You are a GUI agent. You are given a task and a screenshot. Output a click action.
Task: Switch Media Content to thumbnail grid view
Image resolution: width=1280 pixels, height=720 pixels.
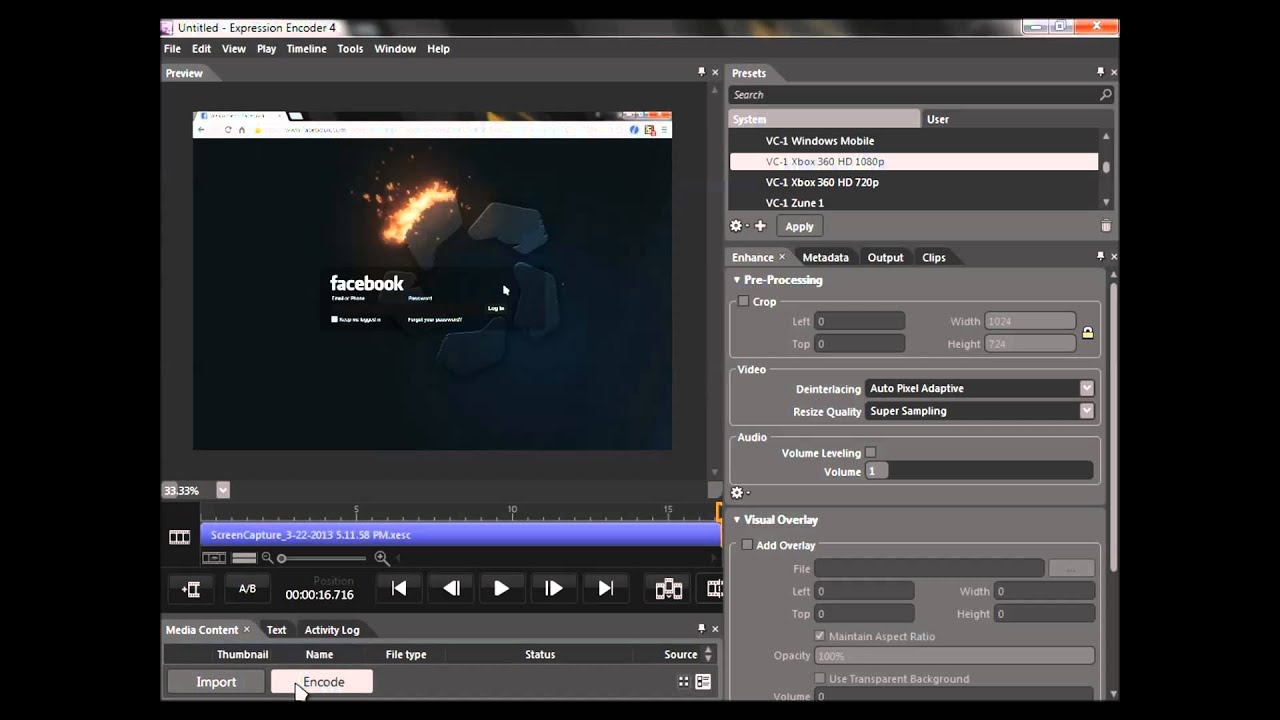pyautogui.click(x=684, y=682)
